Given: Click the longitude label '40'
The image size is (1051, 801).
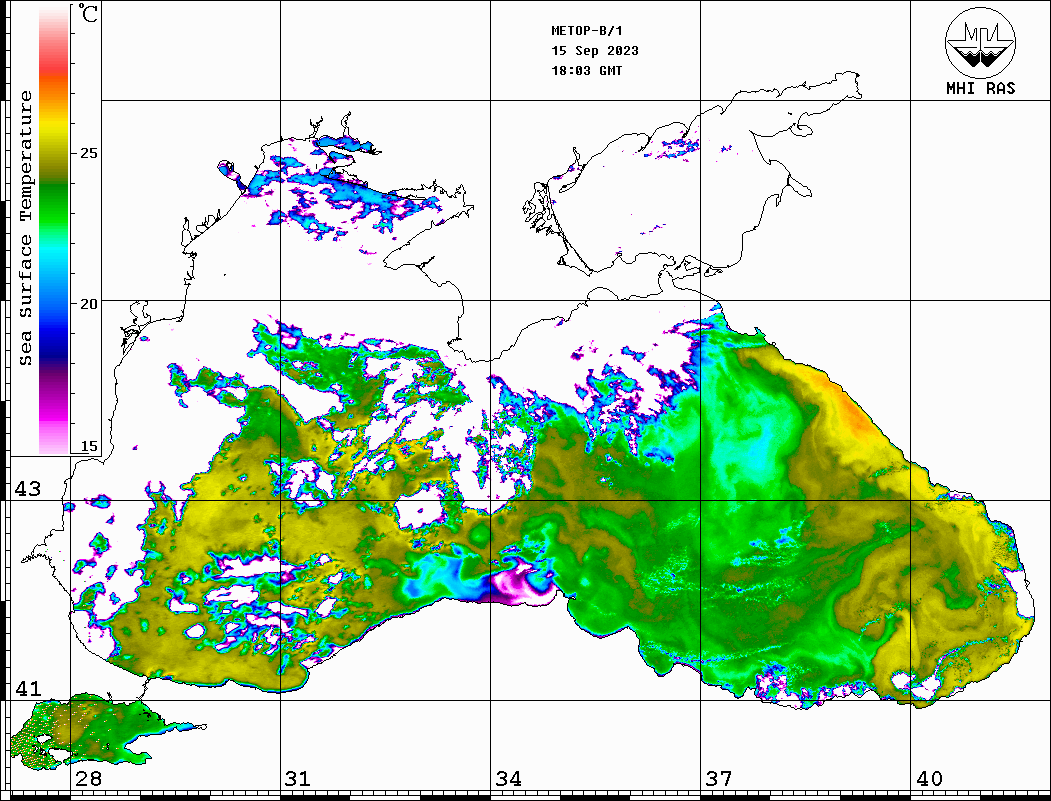Looking at the screenshot, I should [x=929, y=779].
